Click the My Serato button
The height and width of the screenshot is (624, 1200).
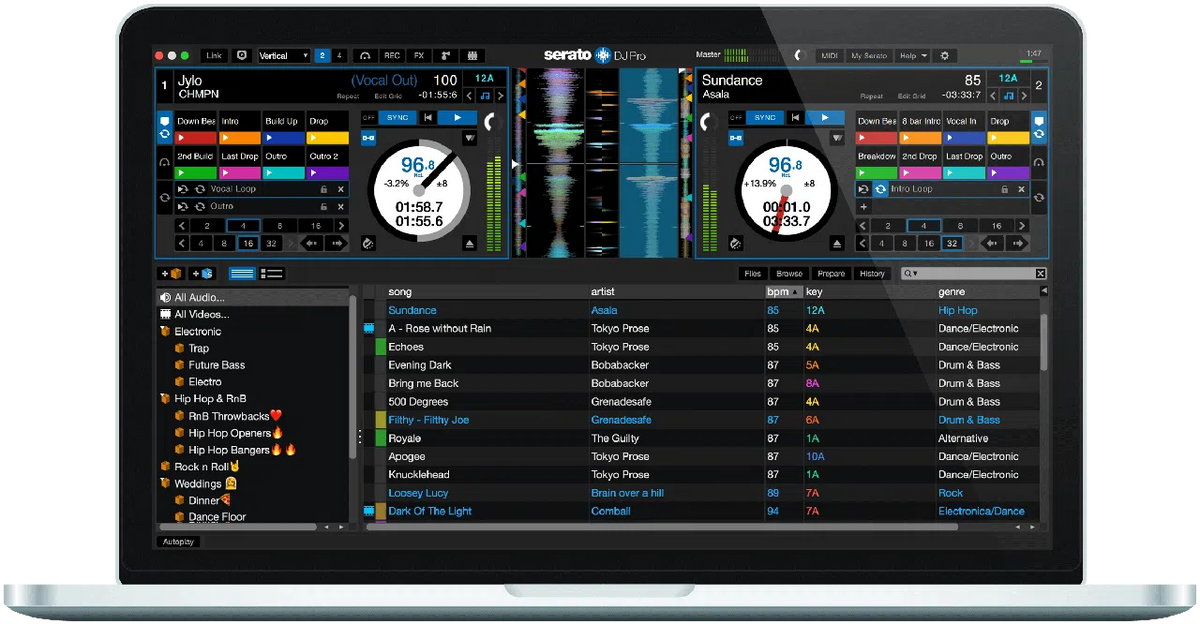pos(868,56)
